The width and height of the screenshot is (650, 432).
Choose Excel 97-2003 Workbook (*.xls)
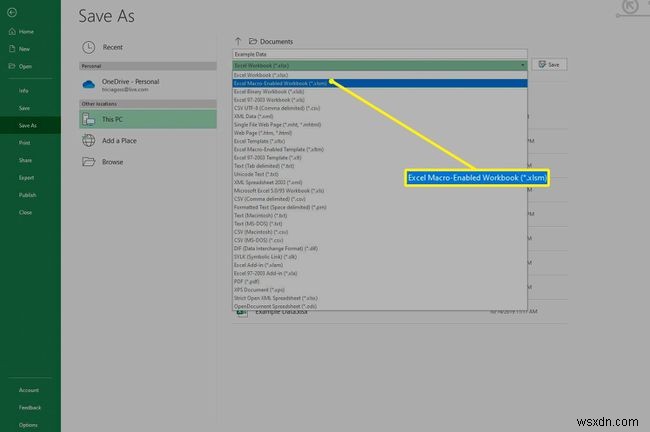tap(379, 100)
